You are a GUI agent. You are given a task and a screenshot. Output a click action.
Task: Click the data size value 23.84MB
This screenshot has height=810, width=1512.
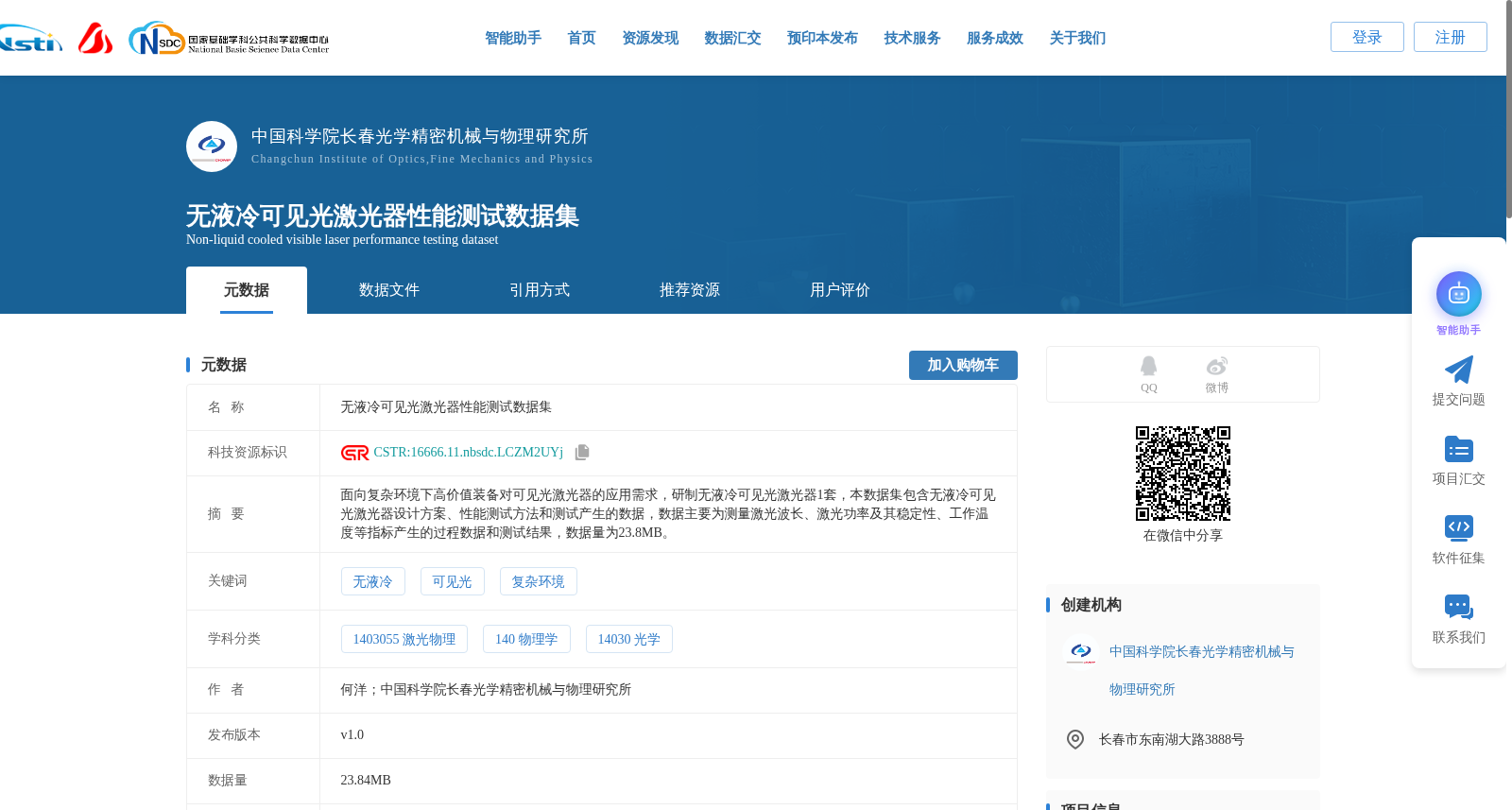(x=366, y=781)
